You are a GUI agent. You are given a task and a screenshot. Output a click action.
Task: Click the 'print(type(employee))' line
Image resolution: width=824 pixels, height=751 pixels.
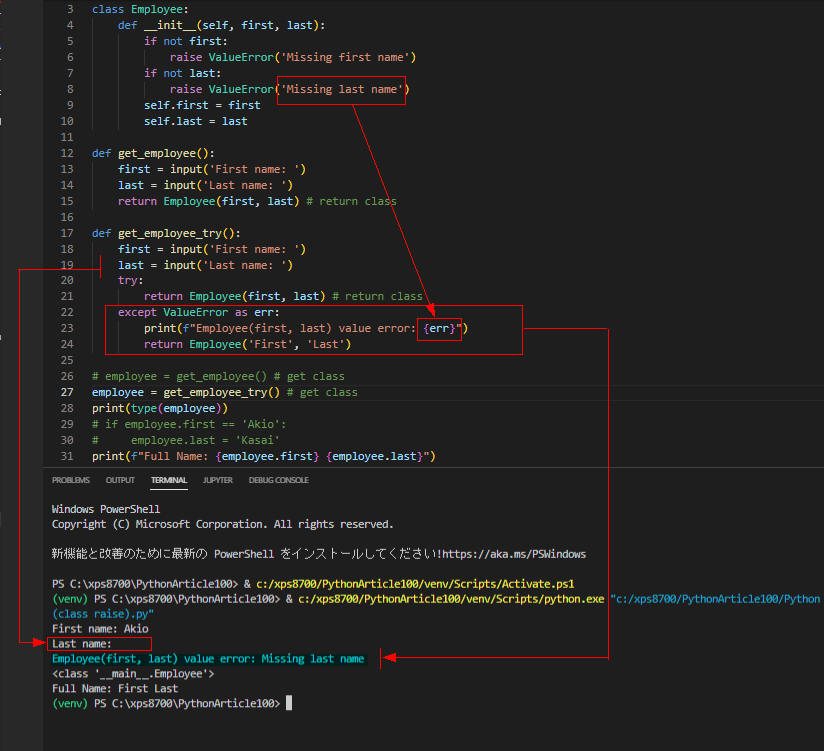[160, 408]
